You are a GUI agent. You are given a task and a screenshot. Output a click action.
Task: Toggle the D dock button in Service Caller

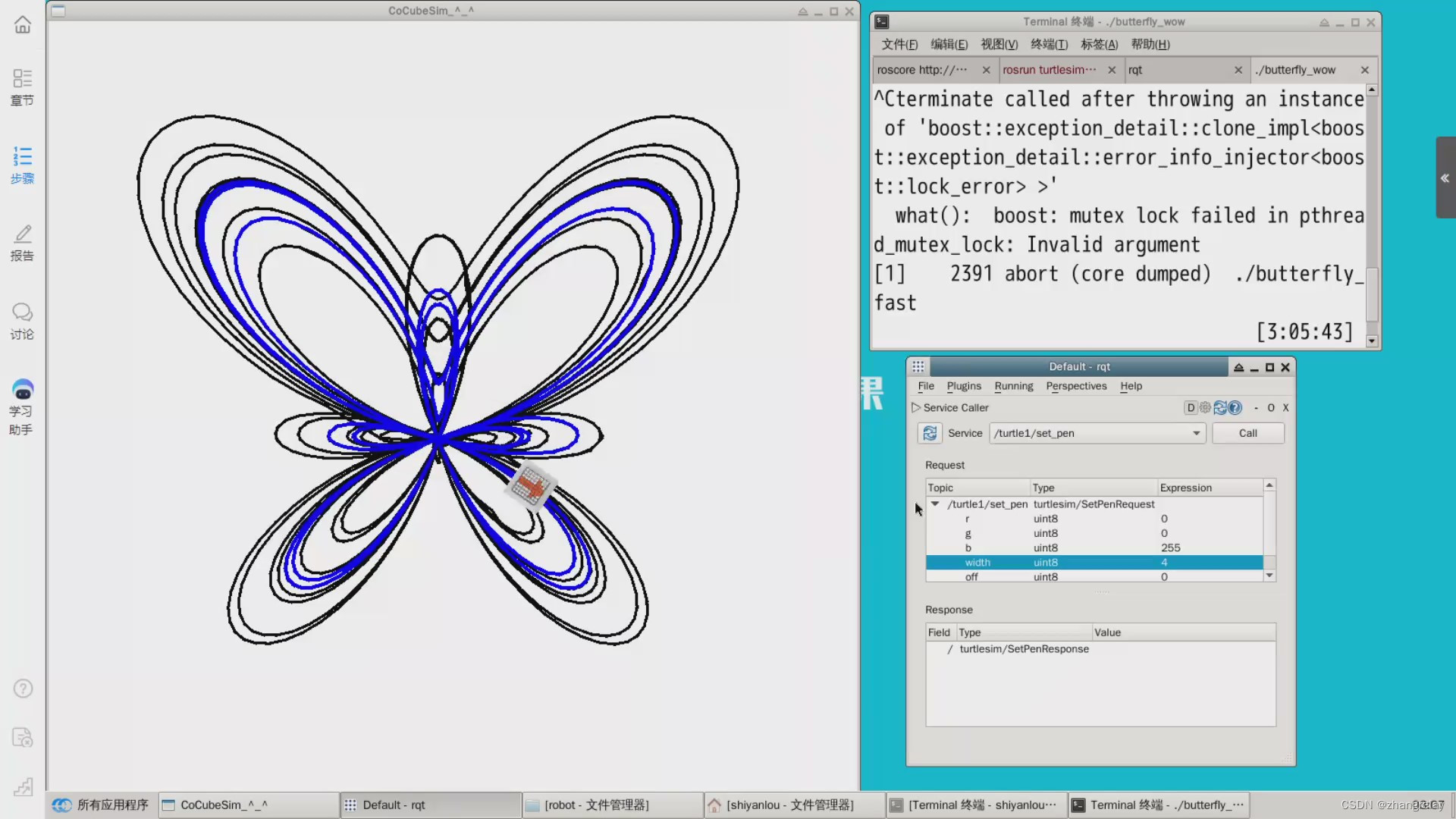tap(1191, 408)
